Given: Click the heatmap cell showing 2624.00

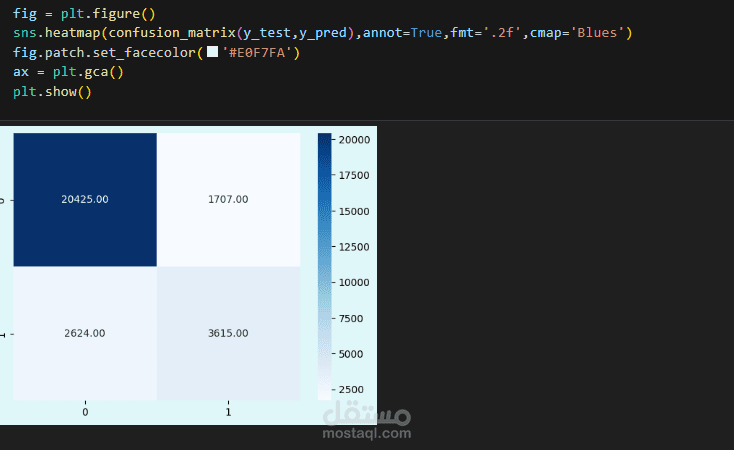Looking at the screenshot, I should [x=85, y=333].
